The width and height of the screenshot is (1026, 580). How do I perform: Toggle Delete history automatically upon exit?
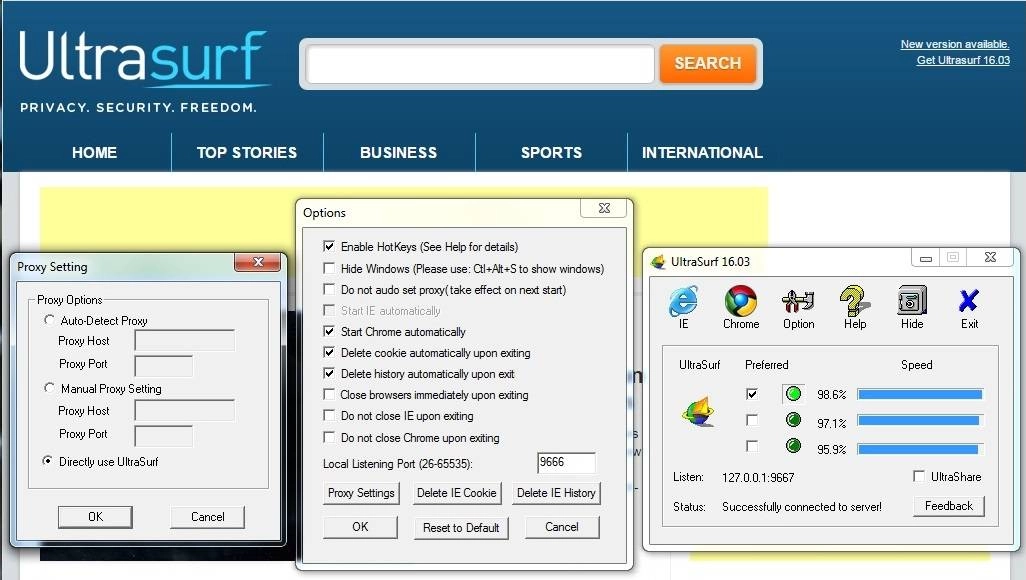(329, 373)
